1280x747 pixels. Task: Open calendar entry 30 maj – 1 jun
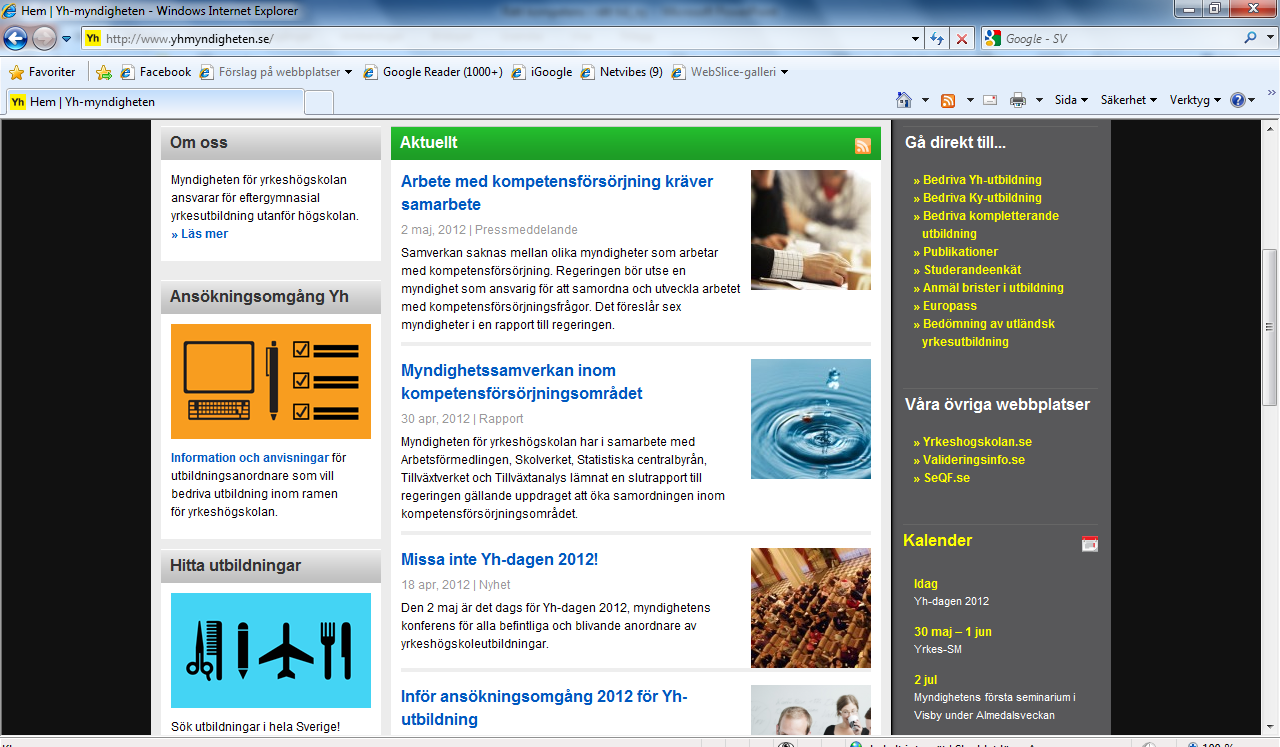(953, 632)
